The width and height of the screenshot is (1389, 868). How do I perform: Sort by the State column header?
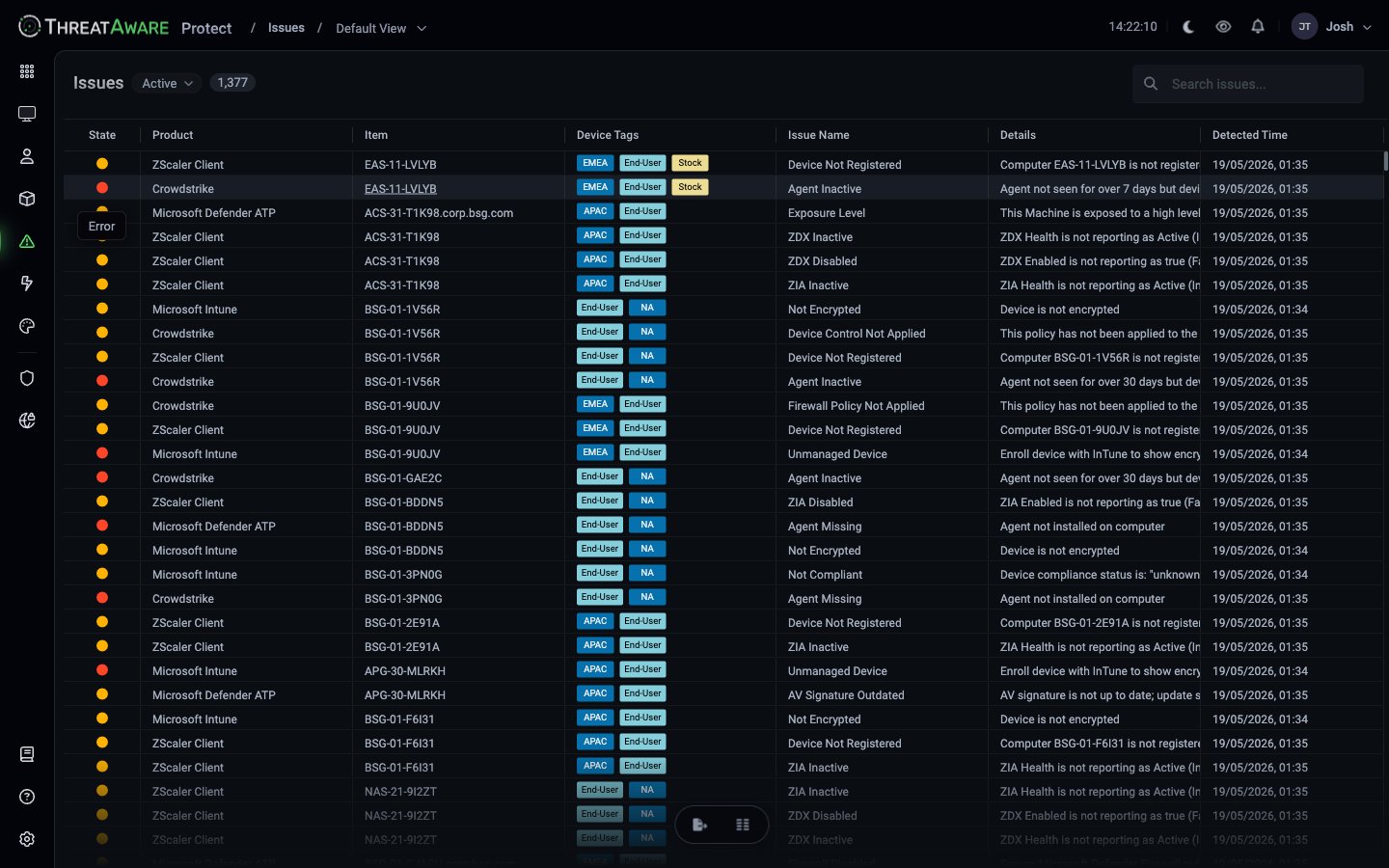pos(102,135)
